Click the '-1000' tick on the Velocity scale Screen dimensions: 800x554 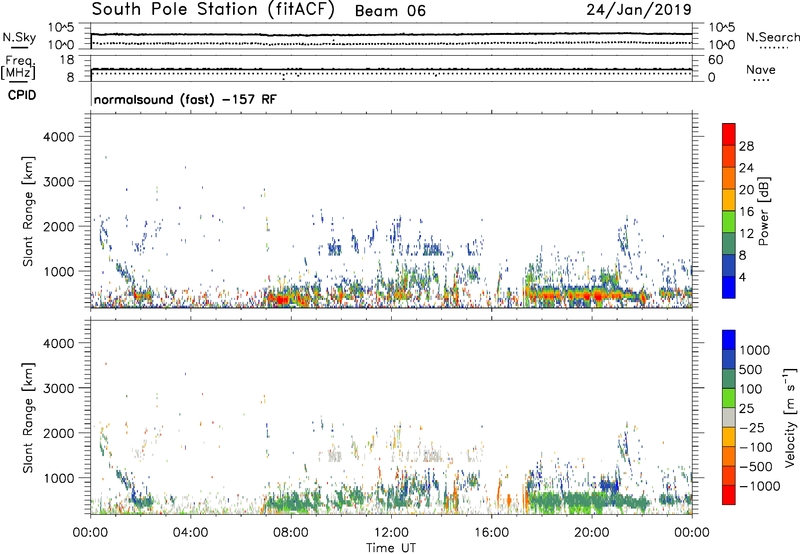tap(759, 486)
